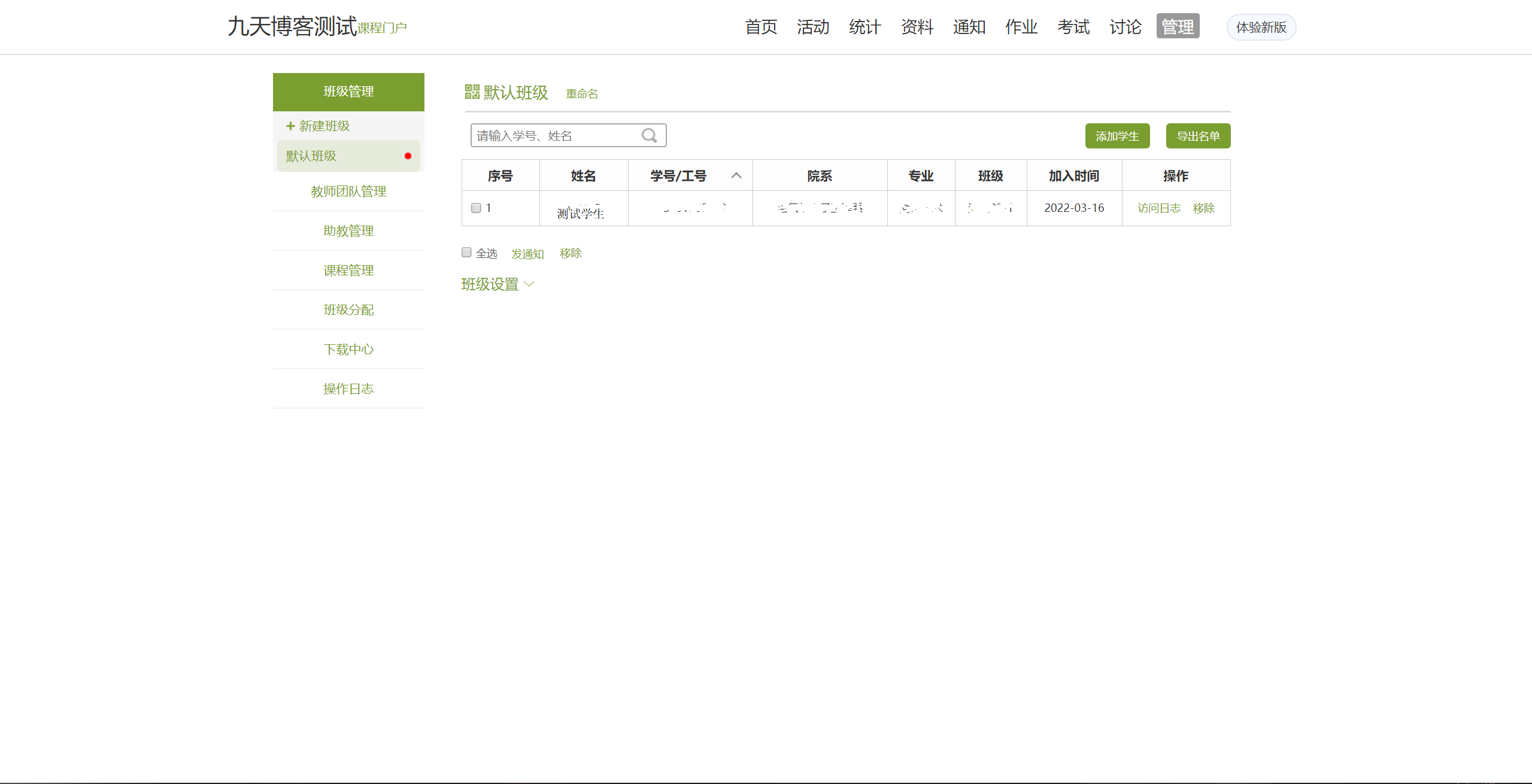Switch to the 讨论 section
Viewport: 1532px width, 784px height.
(x=1124, y=27)
